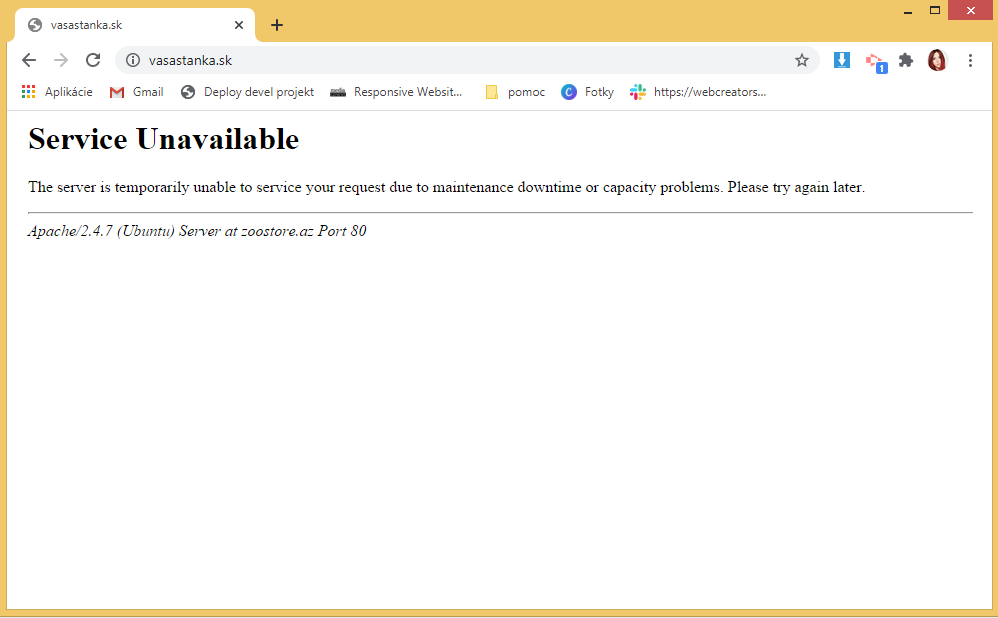
Task: Open the Responsive Websit... bookmark
Action: tap(396, 92)
